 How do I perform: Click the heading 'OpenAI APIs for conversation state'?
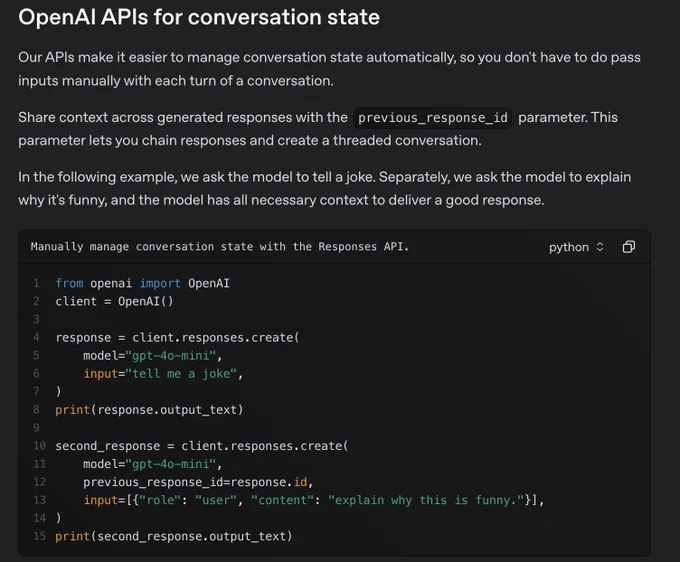(x=199, y=17)
